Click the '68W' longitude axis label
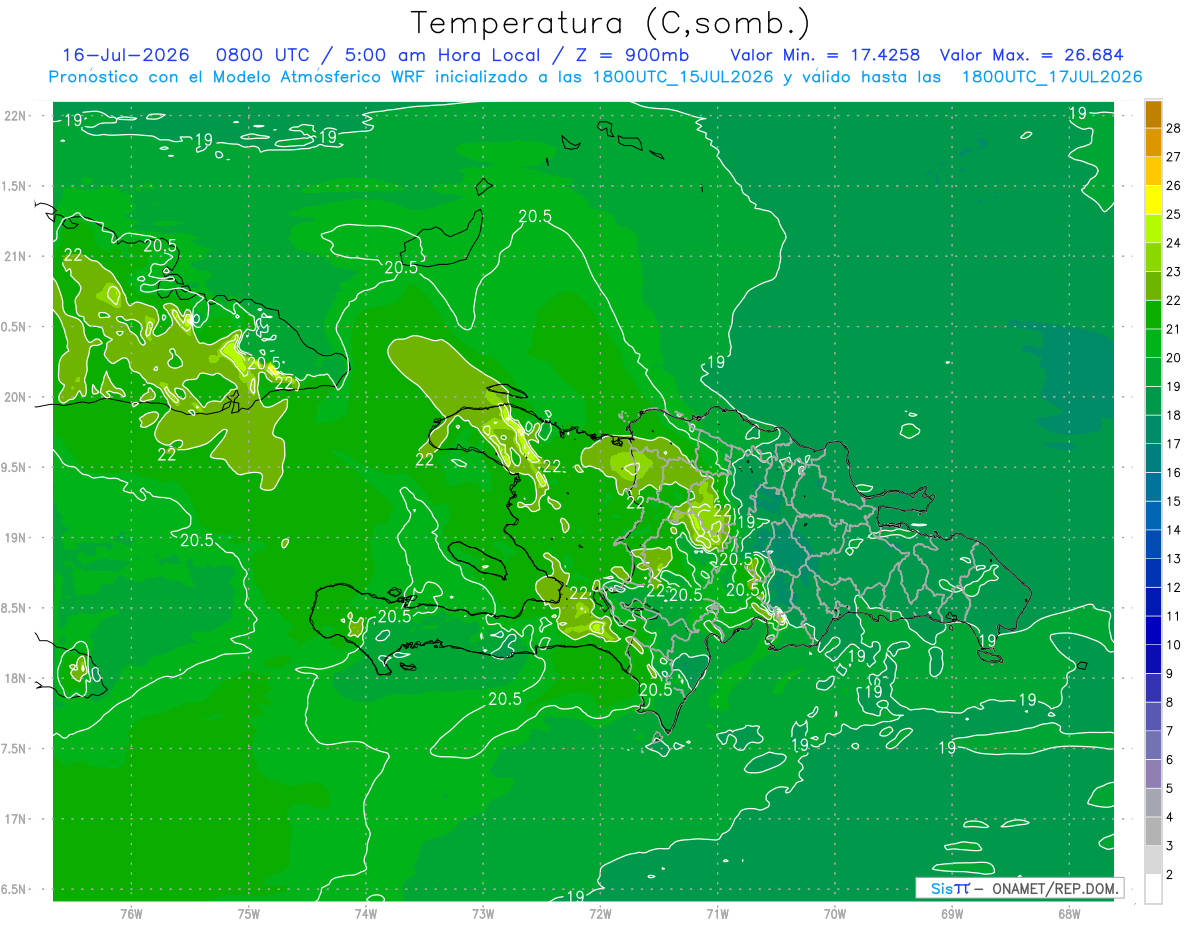The image size is (1200, 927). [x=1069, y=913]
